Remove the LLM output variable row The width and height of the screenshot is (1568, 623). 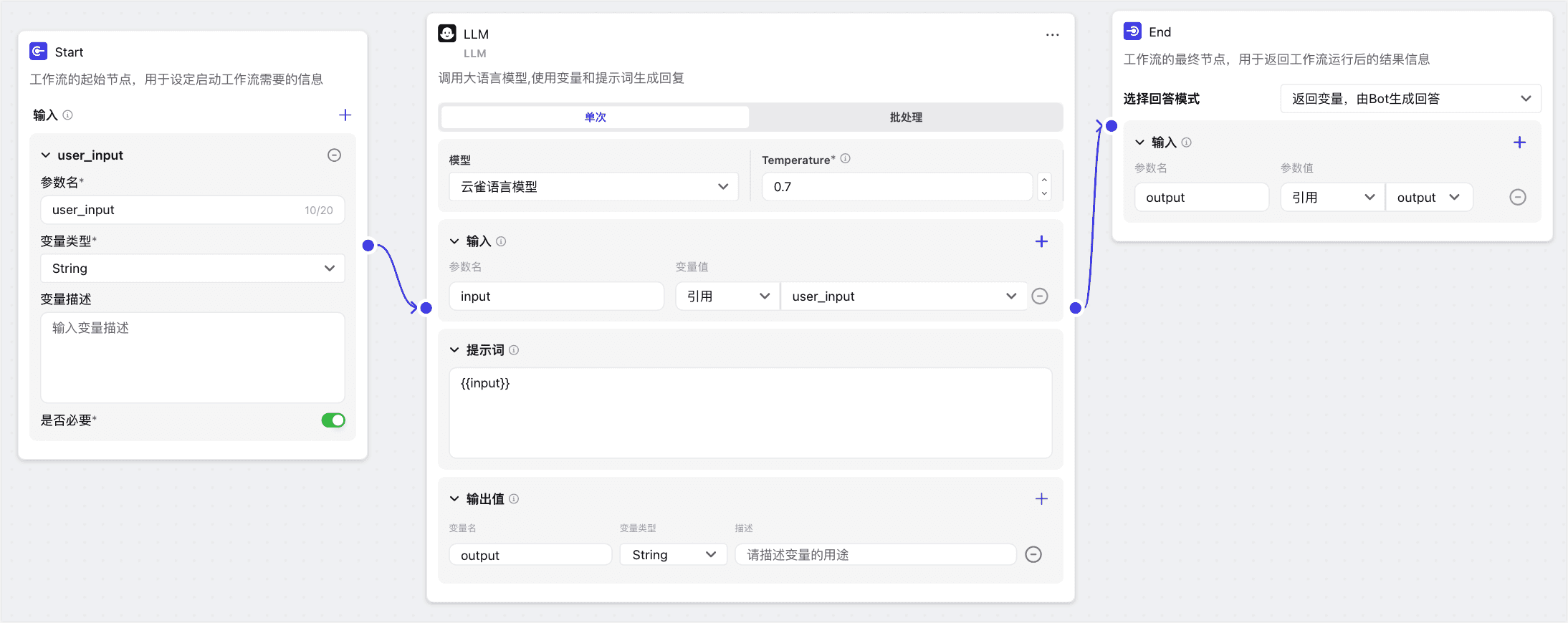click(1033, 554)
